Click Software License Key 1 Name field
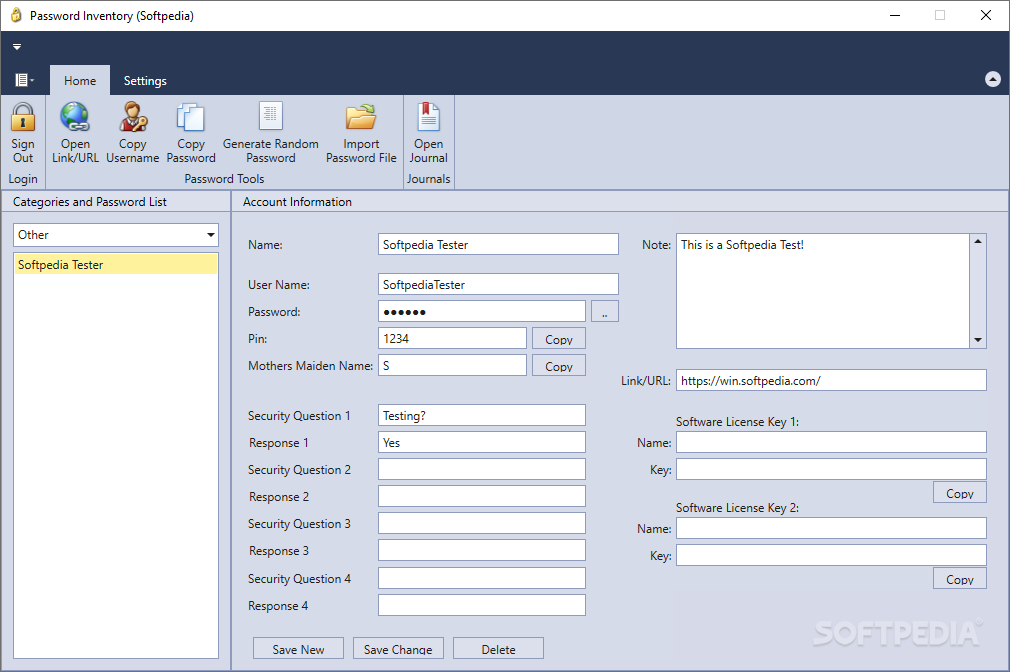Viewport: 1010px width, 672px height. [x=831, y=442]
